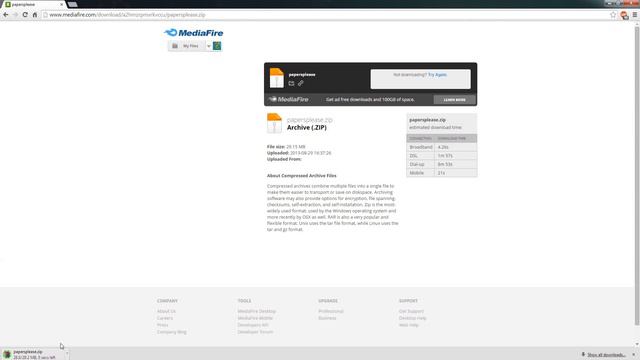The height and width of the screenshot is (360, 640).
Task: Click the extension icon beside the bookmark star
Action: (624, 15)
